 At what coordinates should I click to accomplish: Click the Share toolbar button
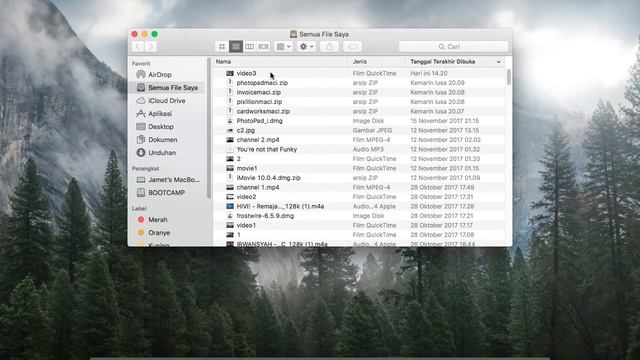[330, 47]
